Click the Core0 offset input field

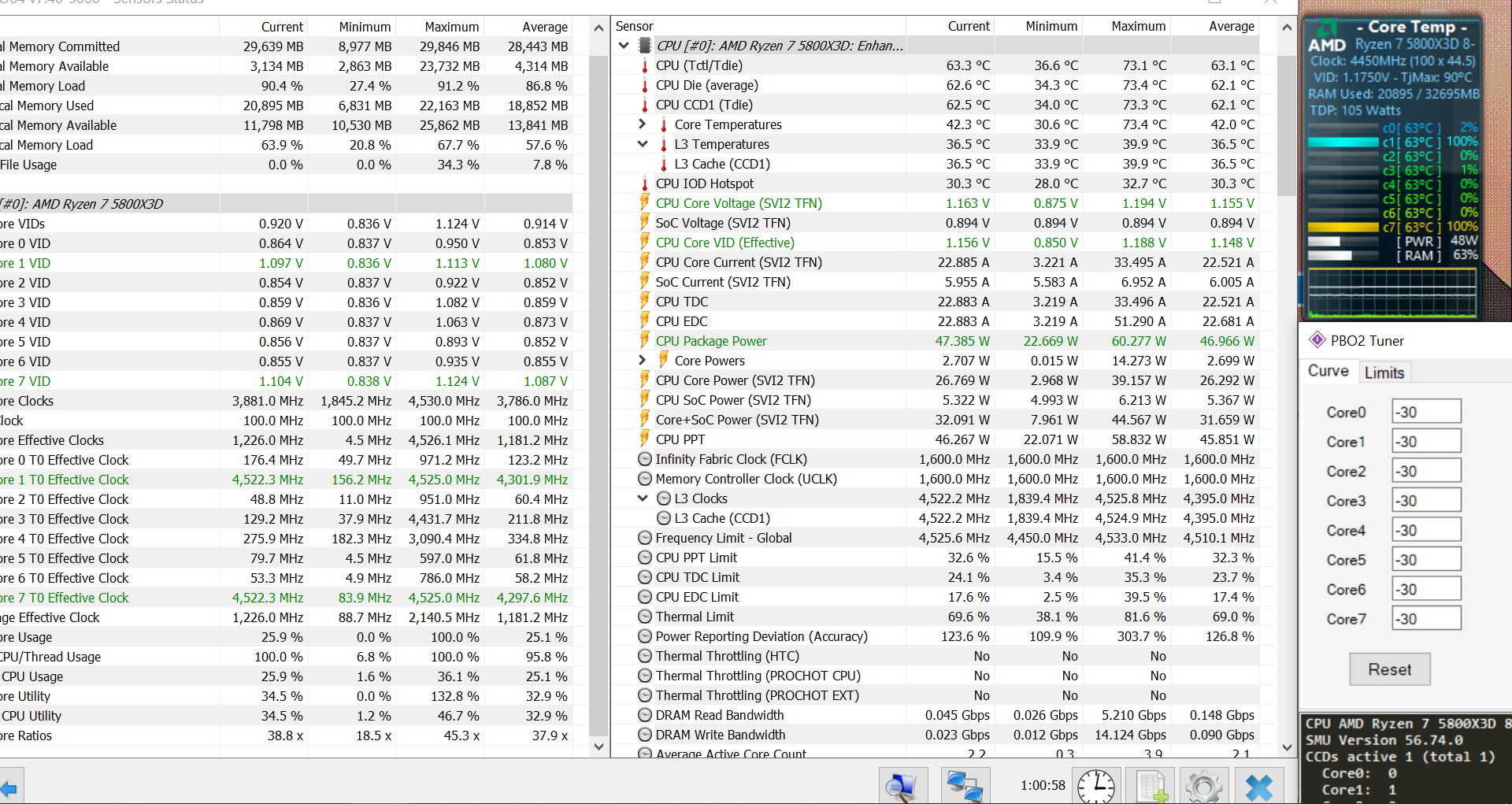pyautogui.click(x=1426, y=412)
